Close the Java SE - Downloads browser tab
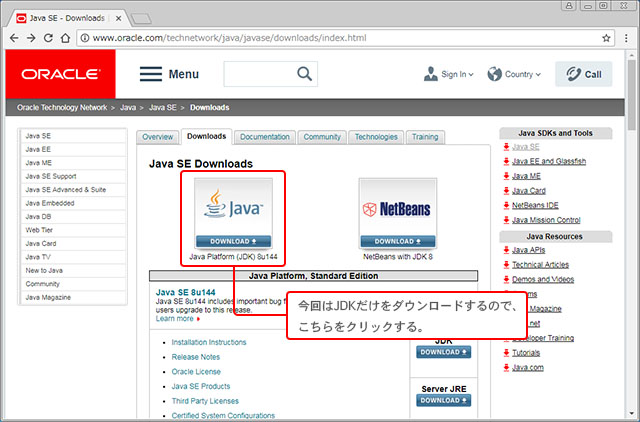640x422 pixels. (x=118, y=18)
